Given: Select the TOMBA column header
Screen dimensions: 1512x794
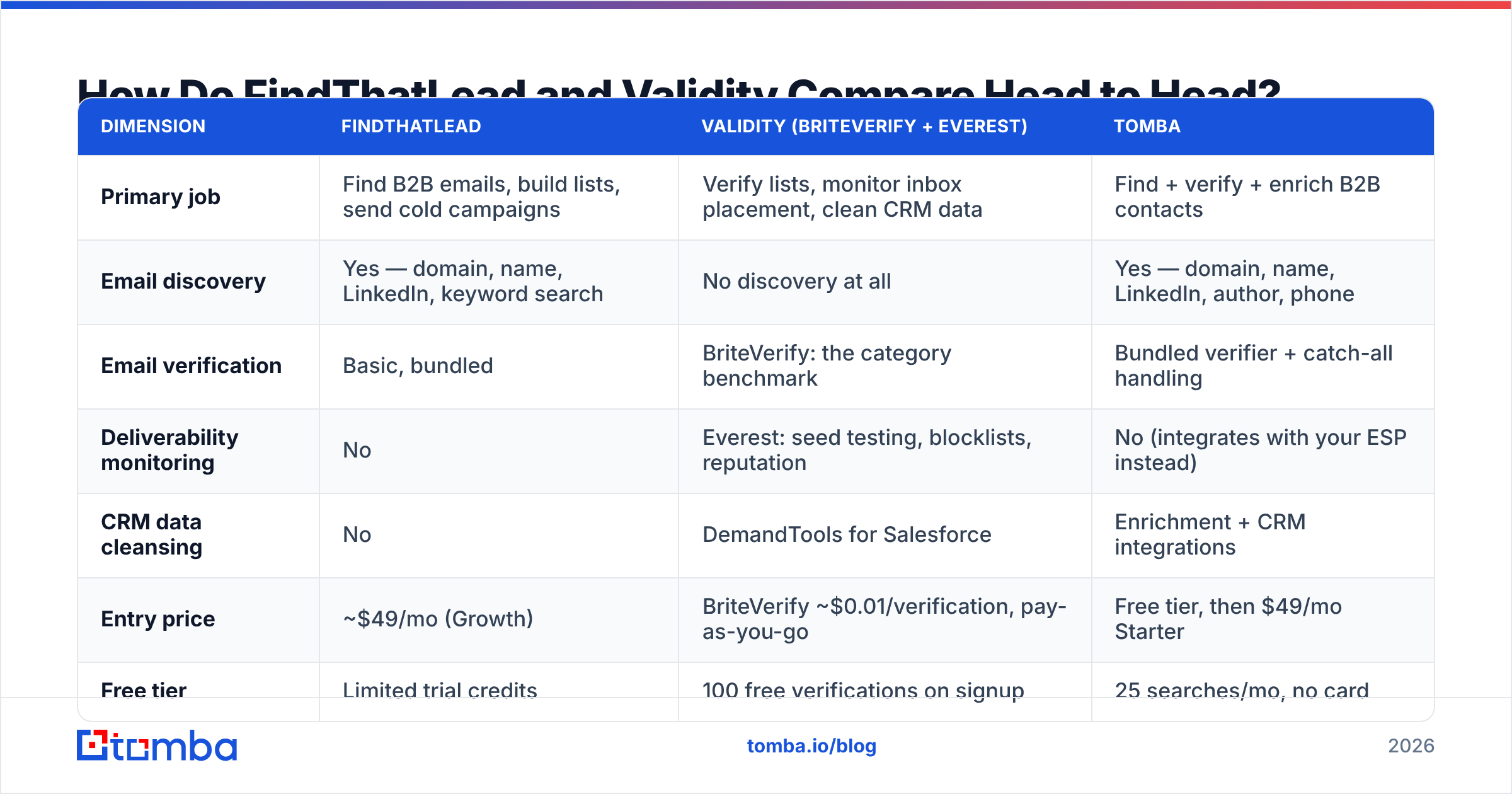Looking at the screenshot, I should coord(1147,126).
